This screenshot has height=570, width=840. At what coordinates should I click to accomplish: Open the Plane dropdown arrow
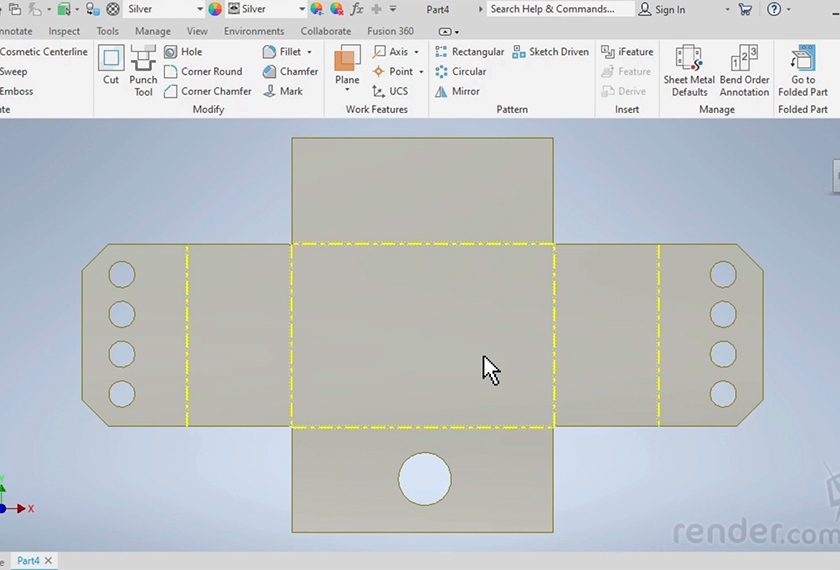pyautogui.click(x=347, y=91)
